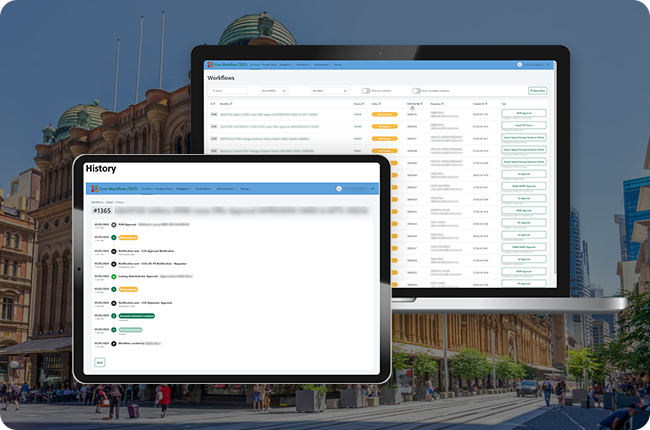Click user avatar icon in tablet header
Image resolution: width=650 pixels, height=430 pixels.
(339, 189)
